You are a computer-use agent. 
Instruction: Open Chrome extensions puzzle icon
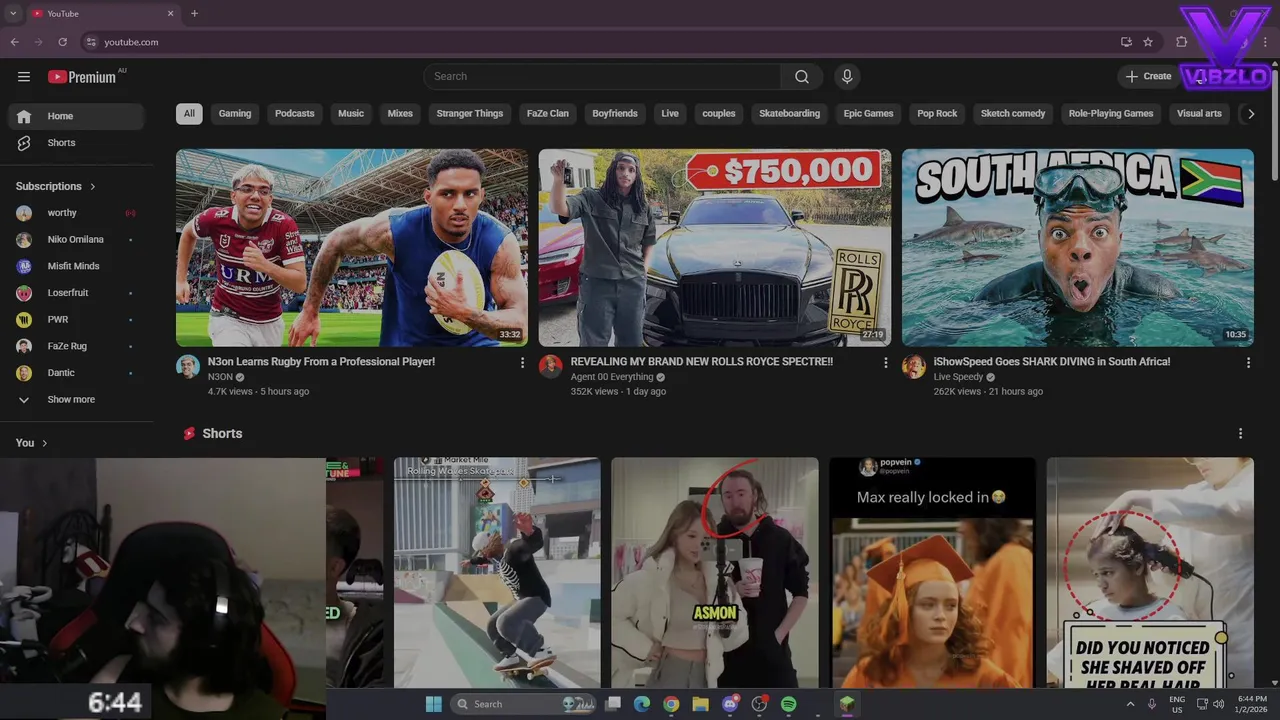point(1182,42)
